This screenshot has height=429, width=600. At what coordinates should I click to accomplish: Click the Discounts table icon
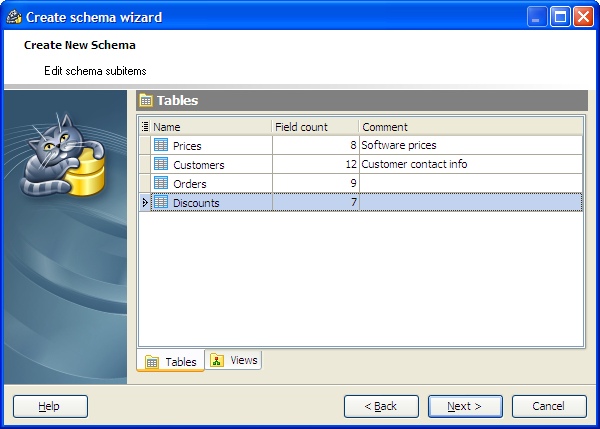click(x=161, y=202)
